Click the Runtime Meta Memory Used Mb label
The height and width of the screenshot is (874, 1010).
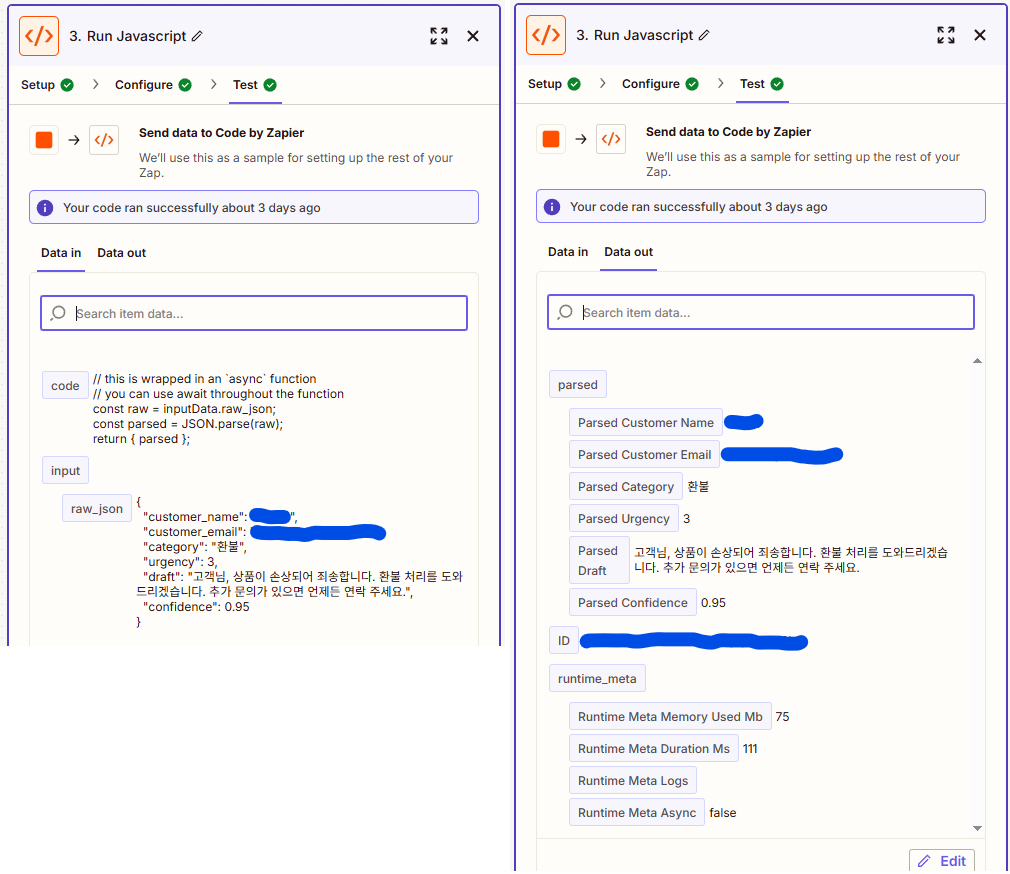coord(670,716)
